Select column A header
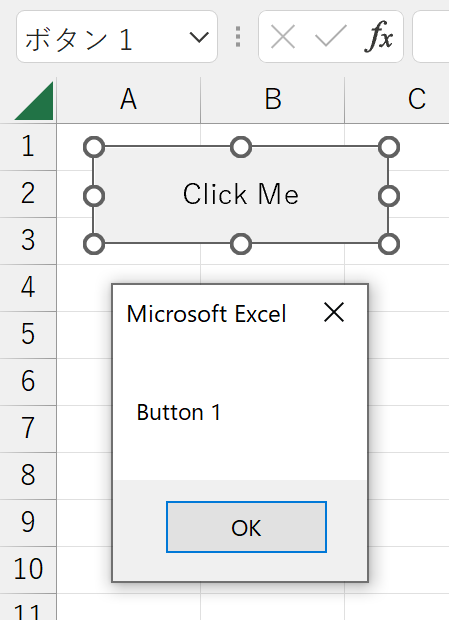This screenshot has height=620, width=449. 129,100
